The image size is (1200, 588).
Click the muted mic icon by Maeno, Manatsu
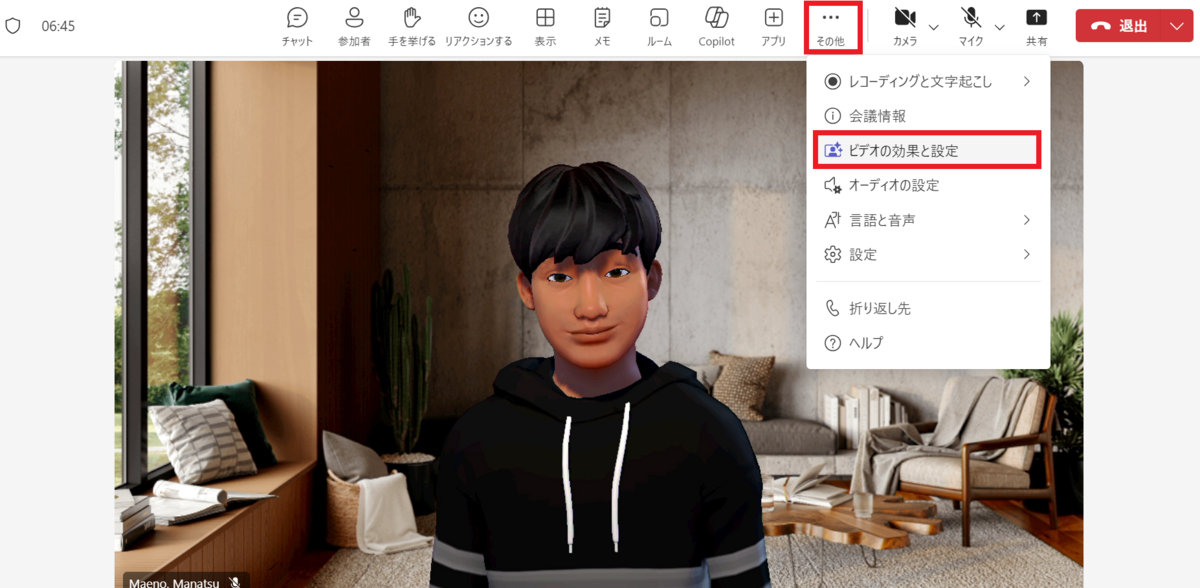click(235, 581)
